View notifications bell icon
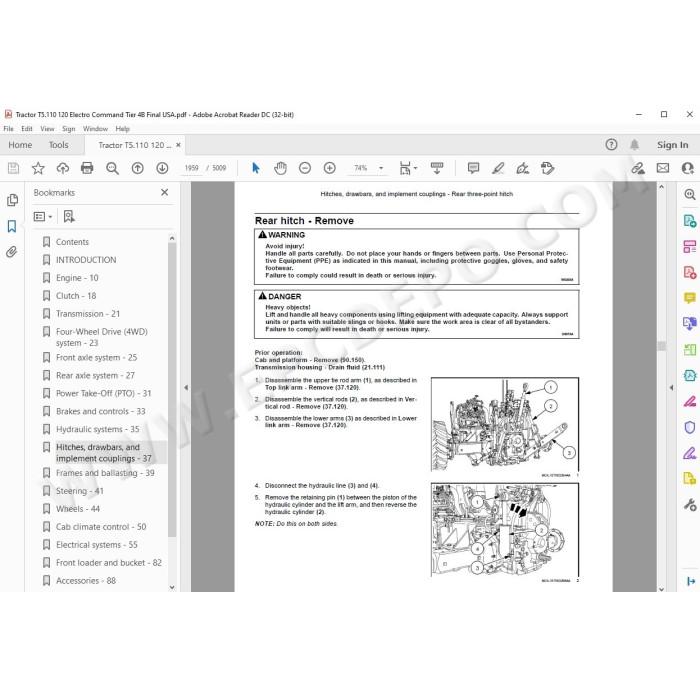 [634, 145]
